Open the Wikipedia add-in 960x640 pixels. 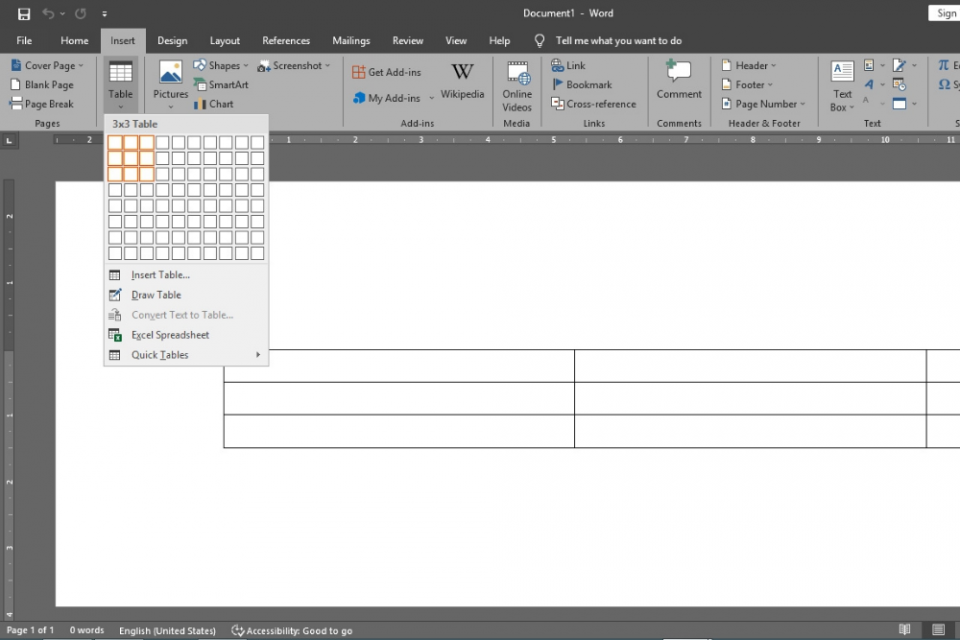(x=462, y=81)
